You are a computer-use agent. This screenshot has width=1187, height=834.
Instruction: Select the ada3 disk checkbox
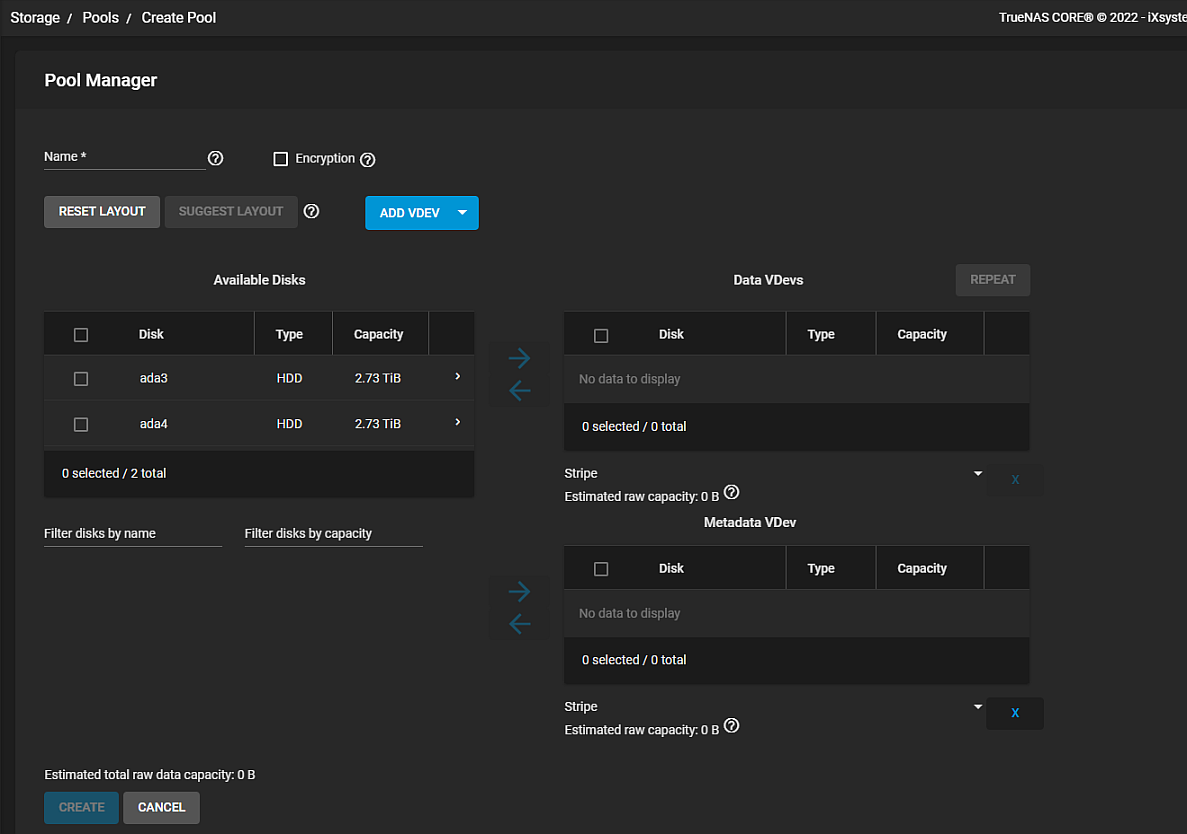[x=81, y=379]
